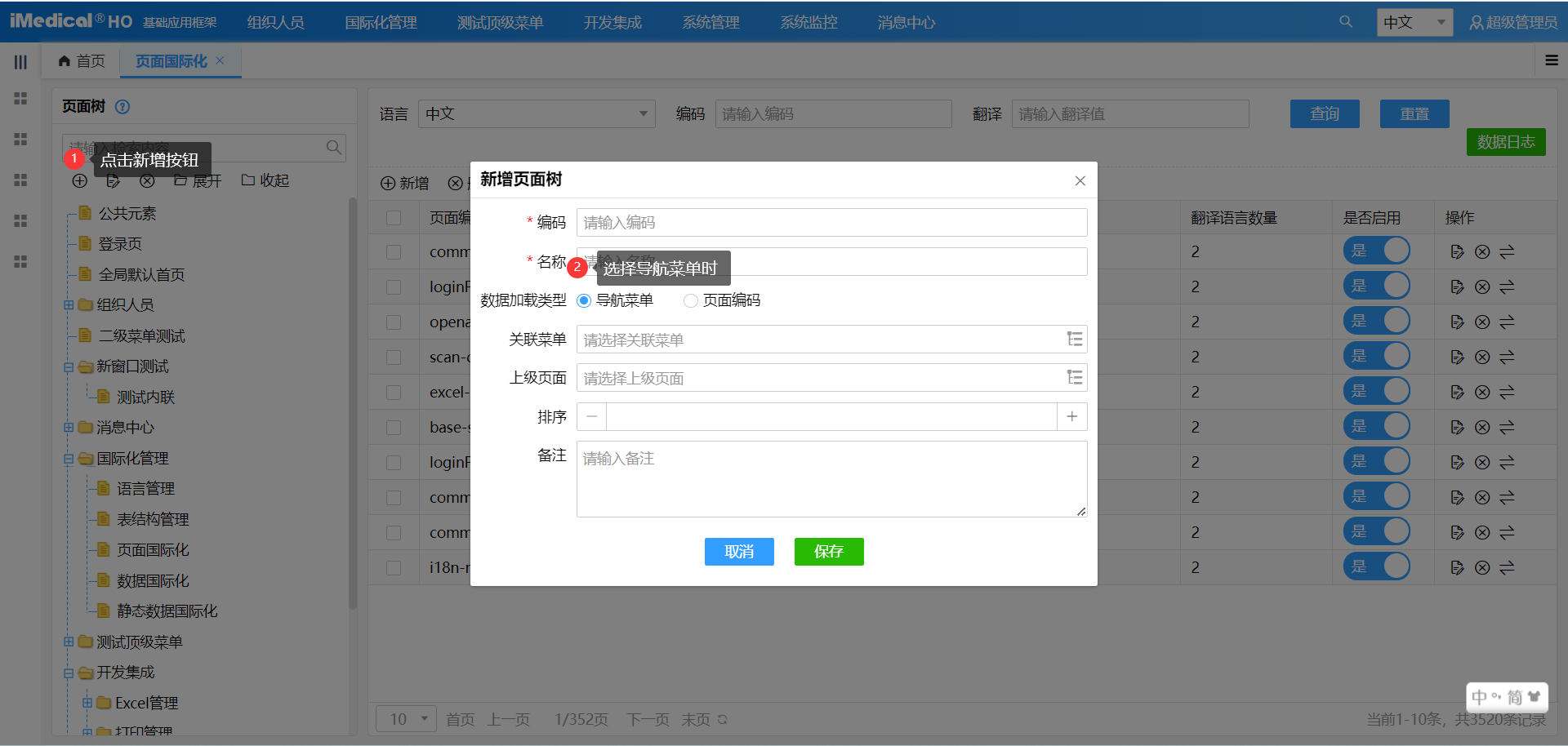
Task: Select the 页面编码 radio button
Action: coord(691,300)
